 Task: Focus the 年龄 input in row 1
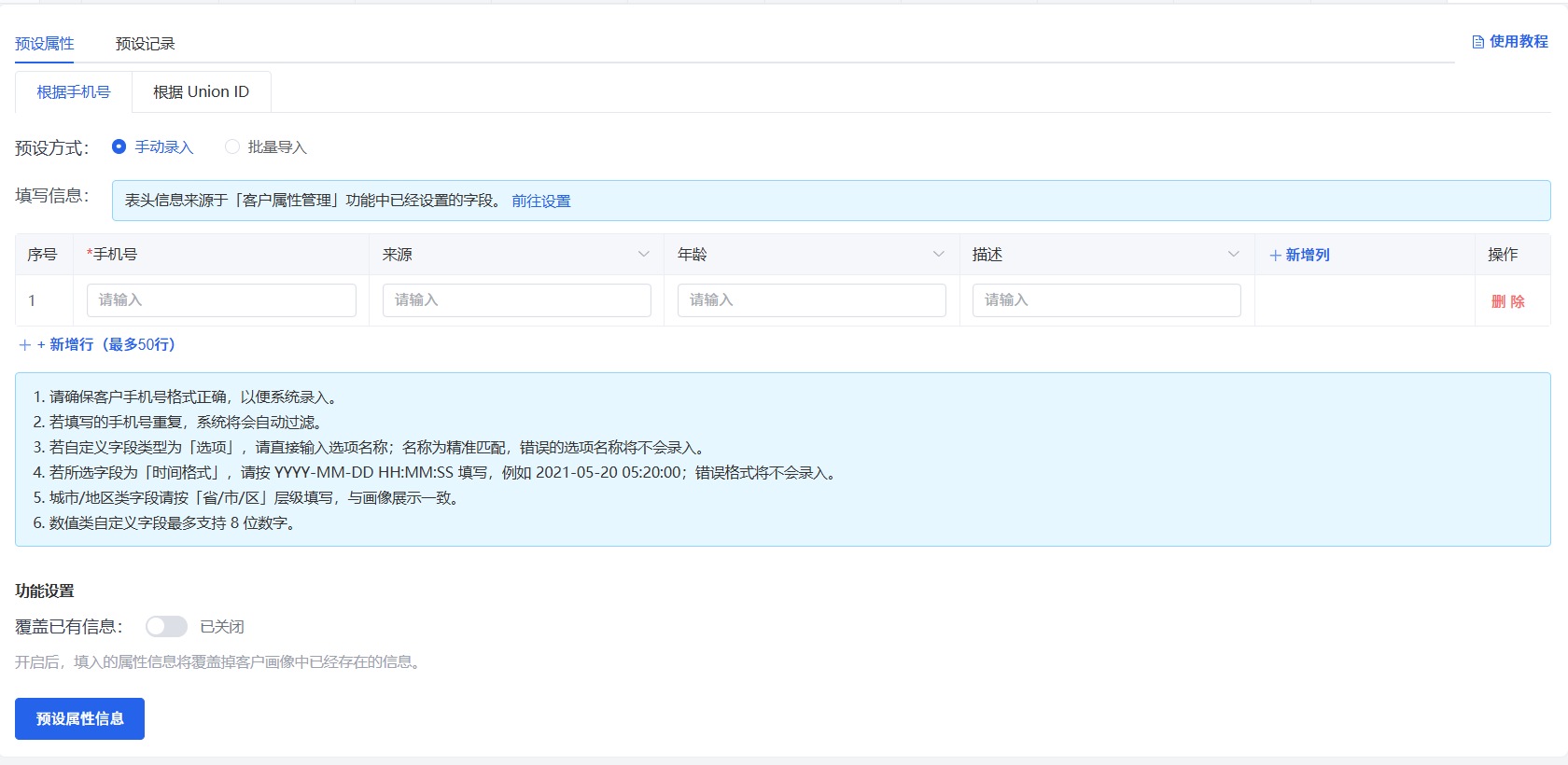point(812,300)
